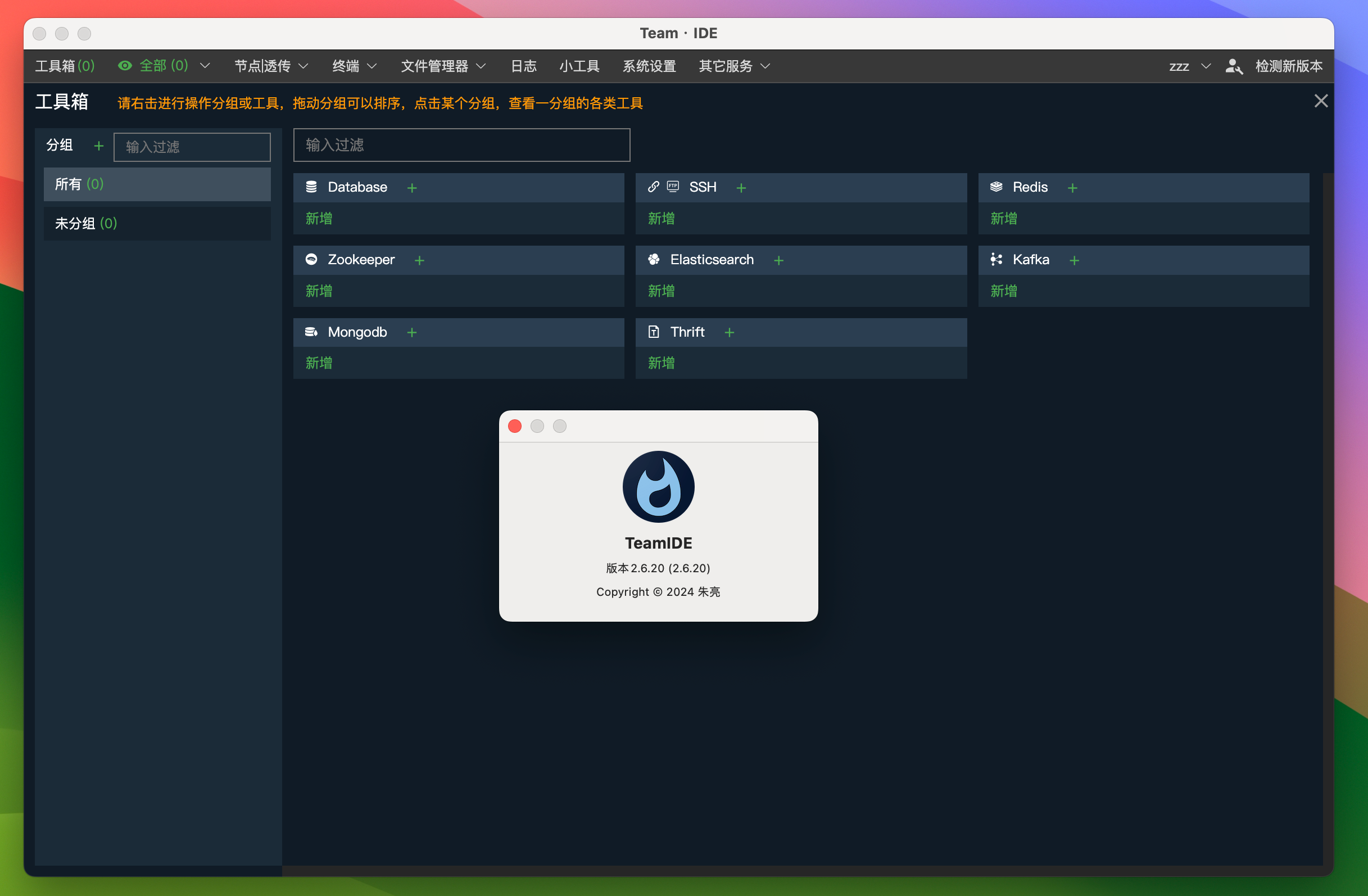Click the plus icon beside Redis
The height and width of the screenshot is (896, 1368).
point(1072,188)
